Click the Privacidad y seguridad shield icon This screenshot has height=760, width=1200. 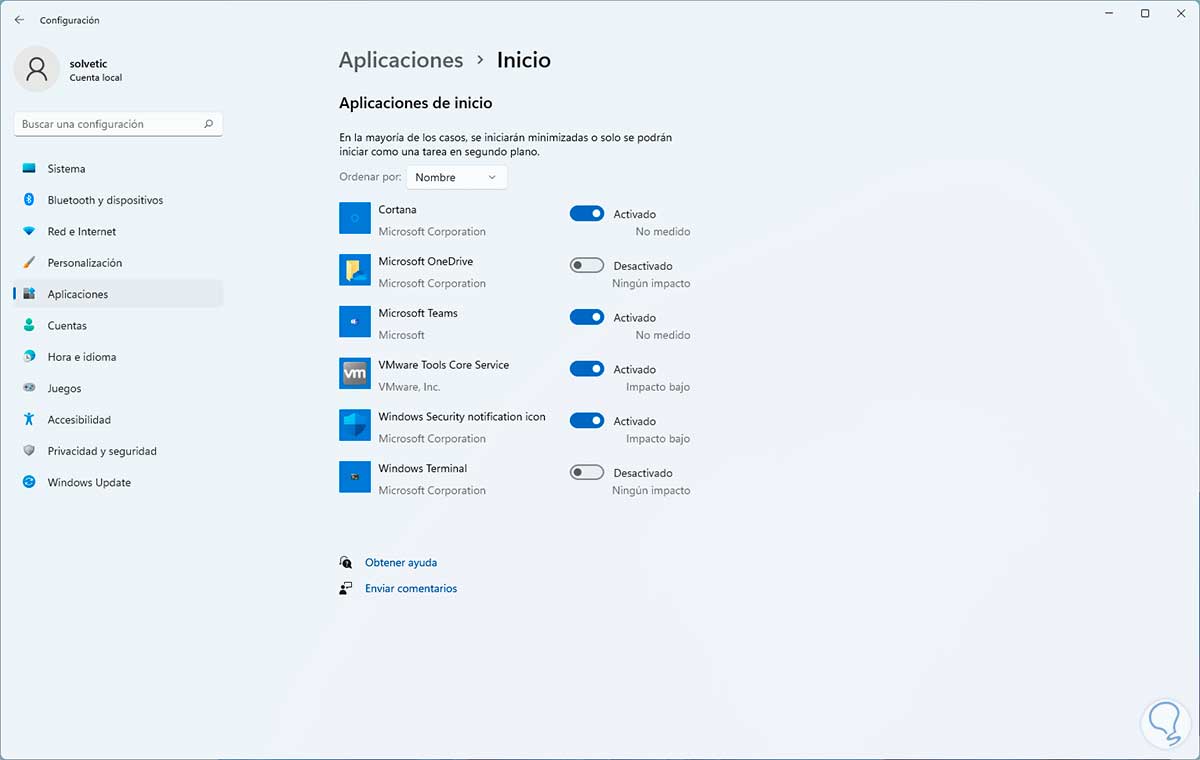[29, 451]
